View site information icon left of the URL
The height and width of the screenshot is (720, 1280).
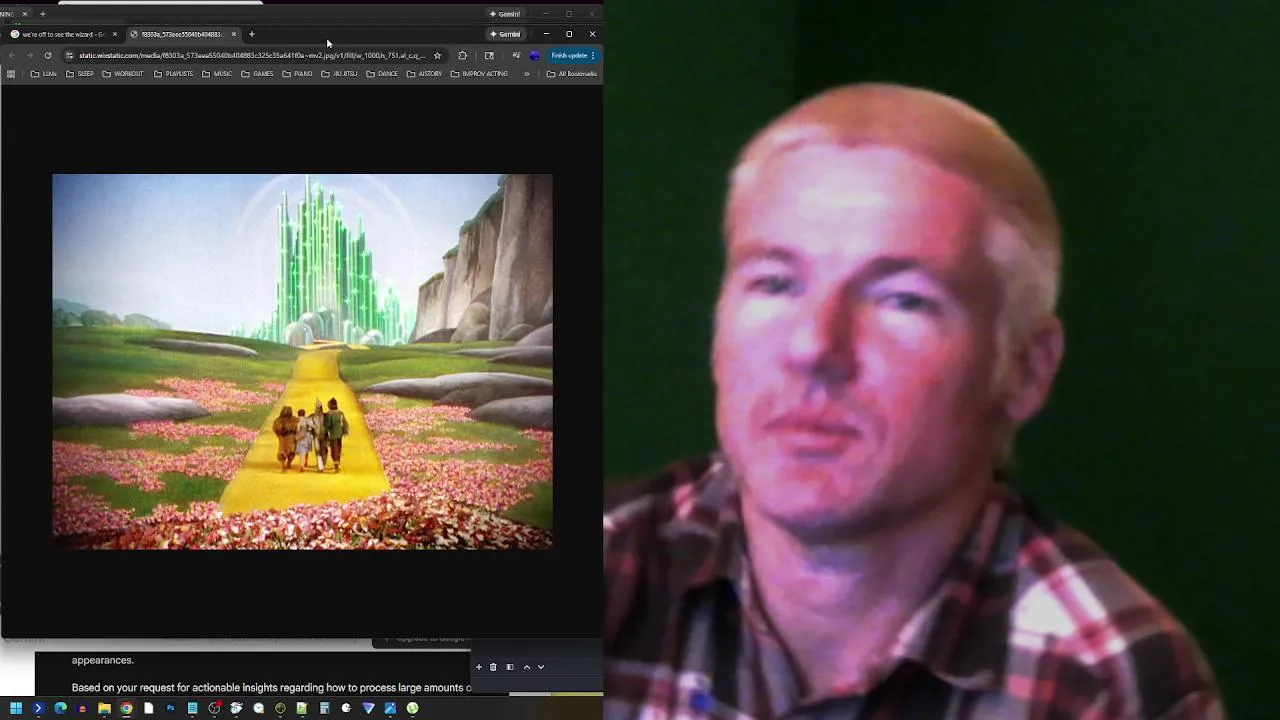pyautogui.click(x=69, y=55)
